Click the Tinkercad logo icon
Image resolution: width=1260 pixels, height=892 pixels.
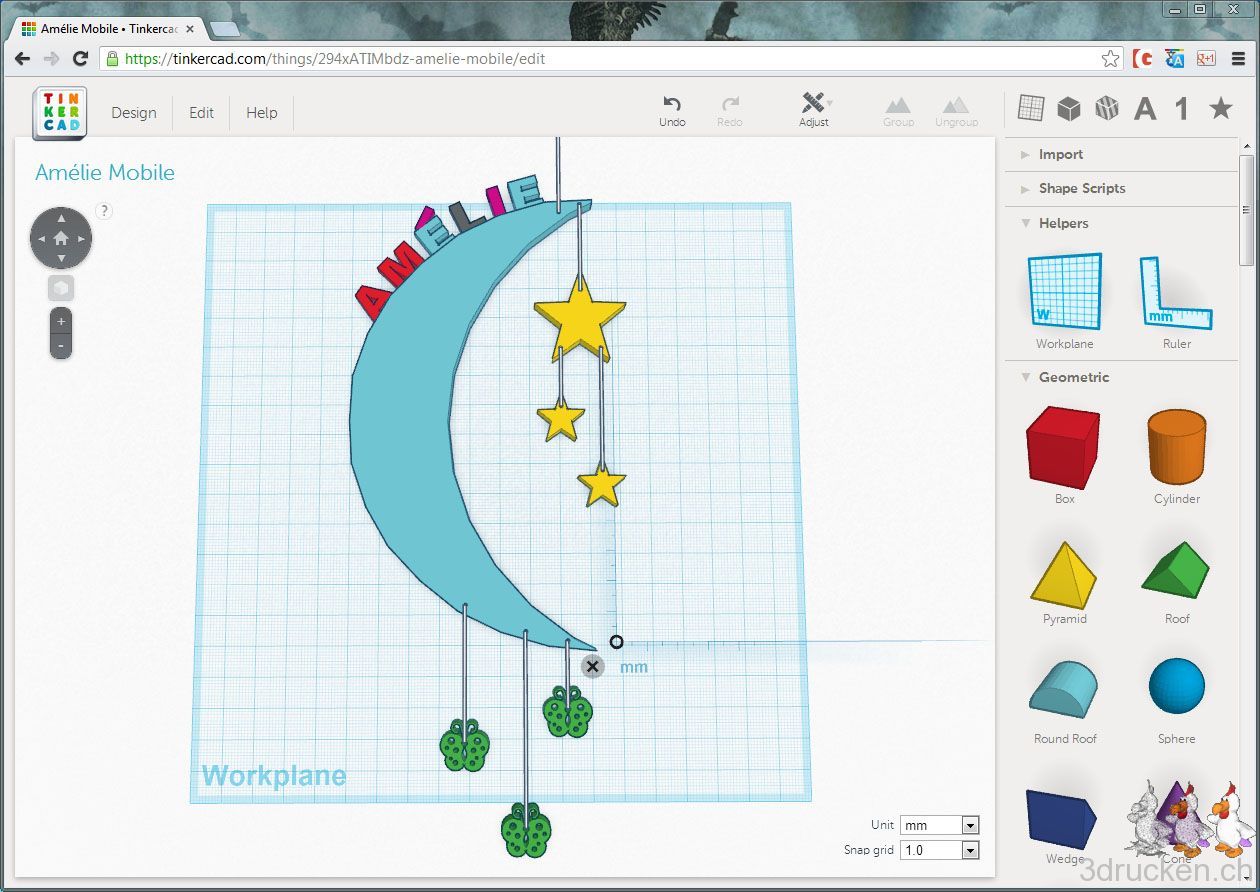[59, 112]
